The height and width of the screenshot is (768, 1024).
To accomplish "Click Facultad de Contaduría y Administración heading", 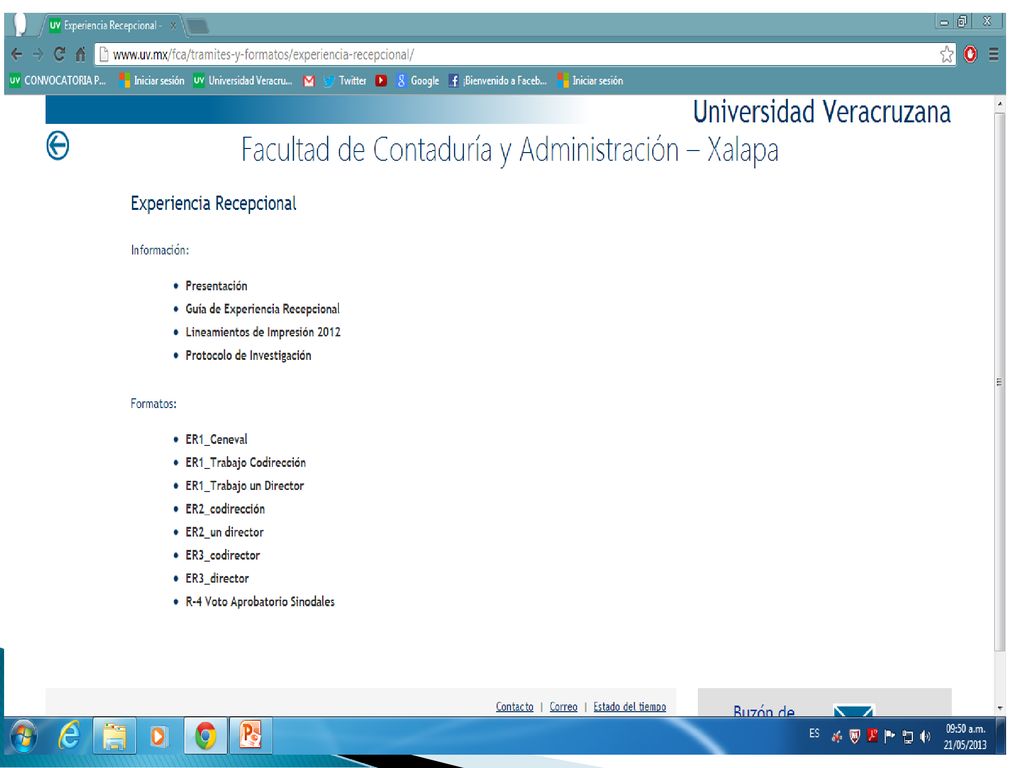I will coord(509,150).
